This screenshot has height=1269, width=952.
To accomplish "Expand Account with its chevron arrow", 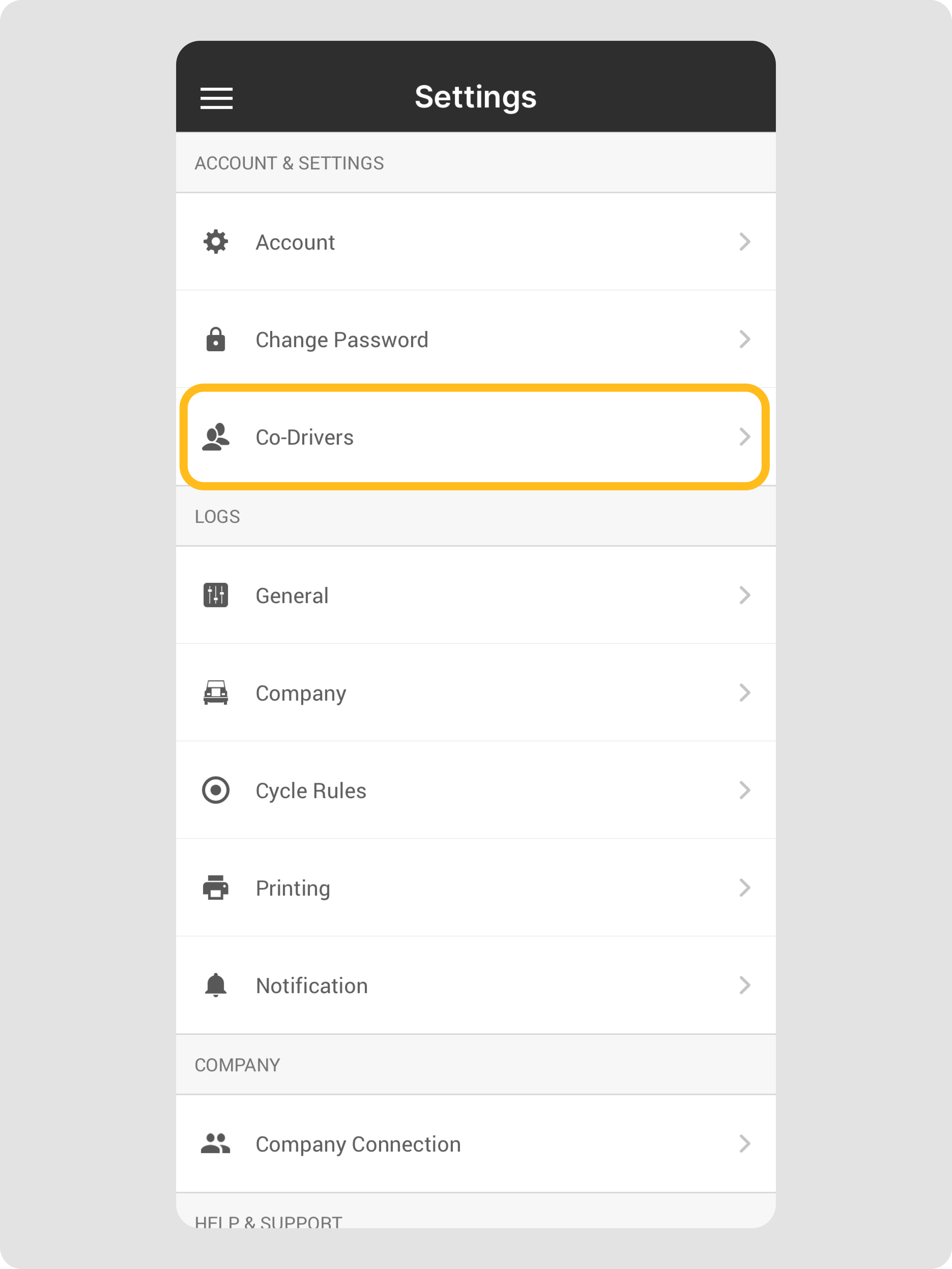I will pos(744,242).
